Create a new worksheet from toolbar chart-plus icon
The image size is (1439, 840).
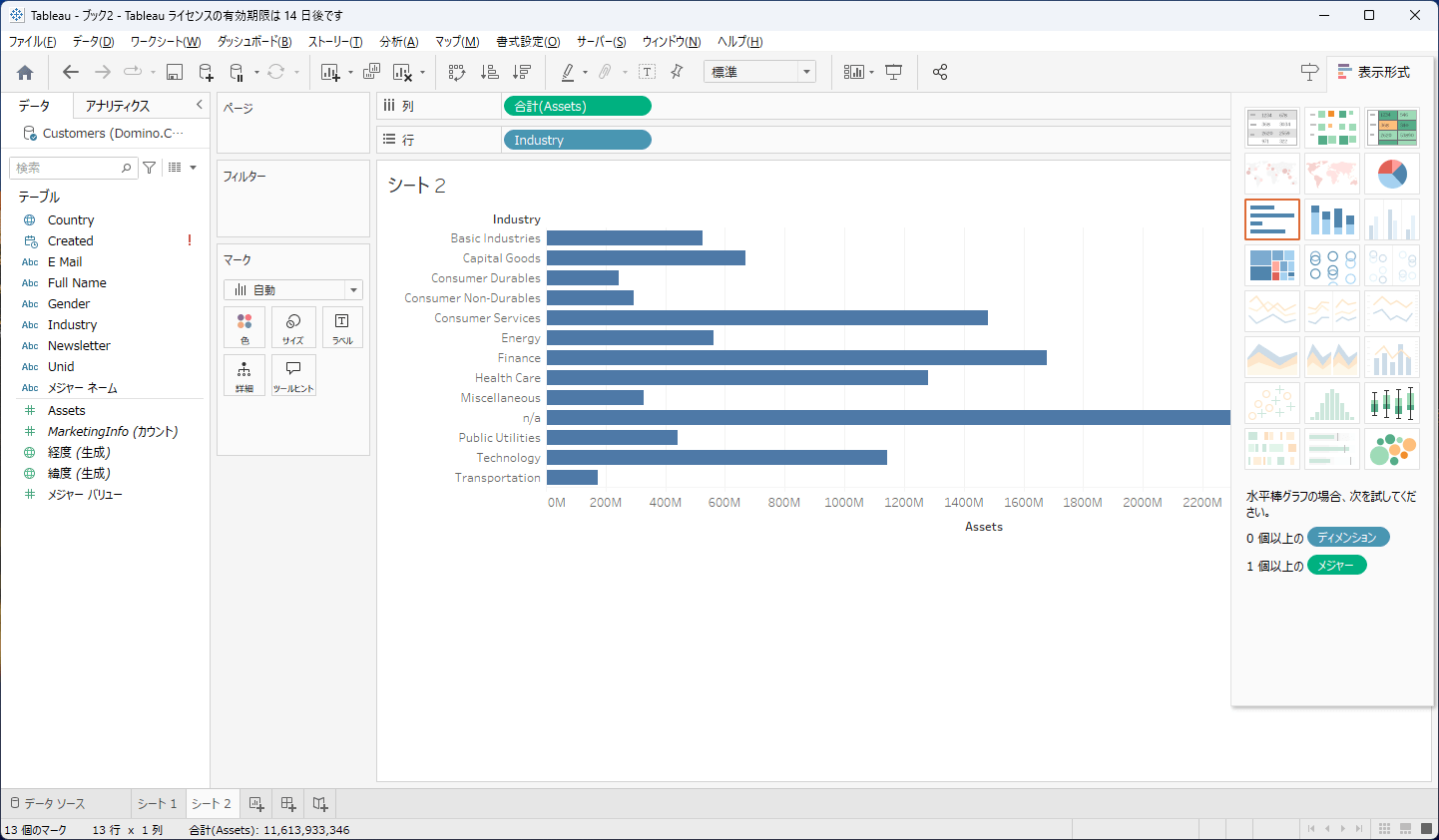330,72
